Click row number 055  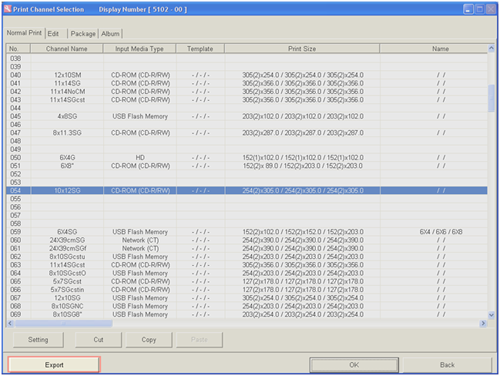pos(15,199)
